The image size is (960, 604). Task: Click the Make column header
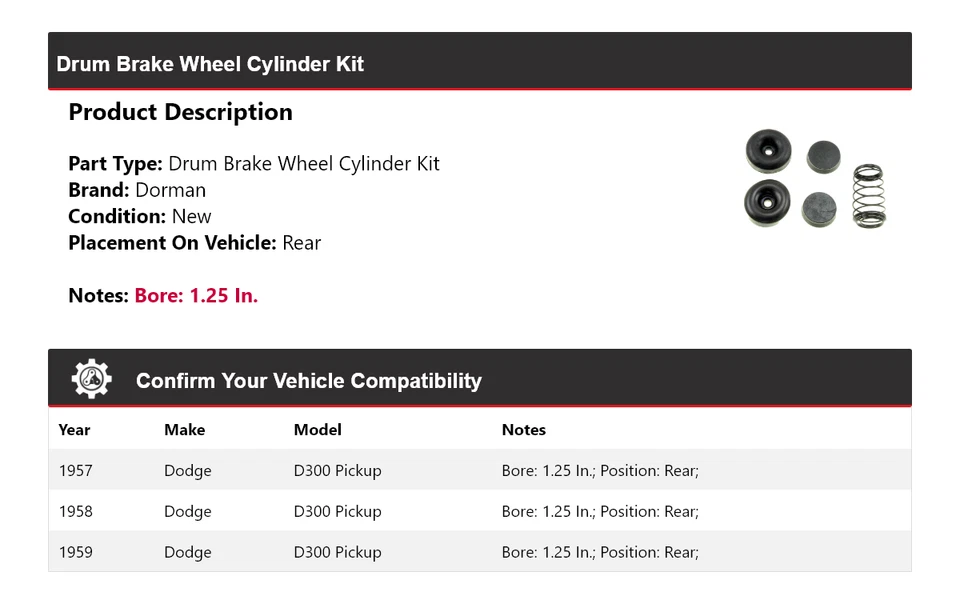[x=184, y=430]
